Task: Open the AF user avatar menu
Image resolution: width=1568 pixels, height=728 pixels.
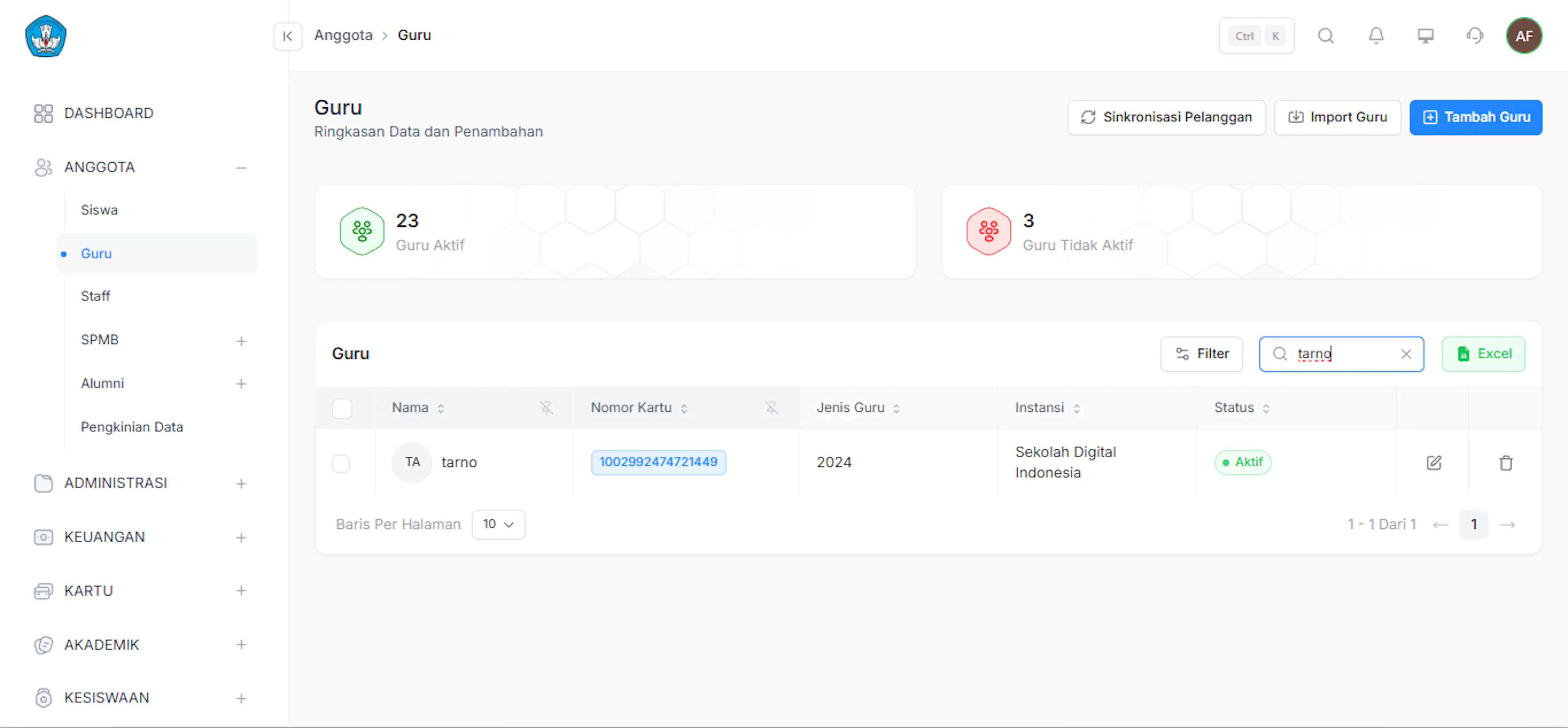Action: tap(1524, 36)
